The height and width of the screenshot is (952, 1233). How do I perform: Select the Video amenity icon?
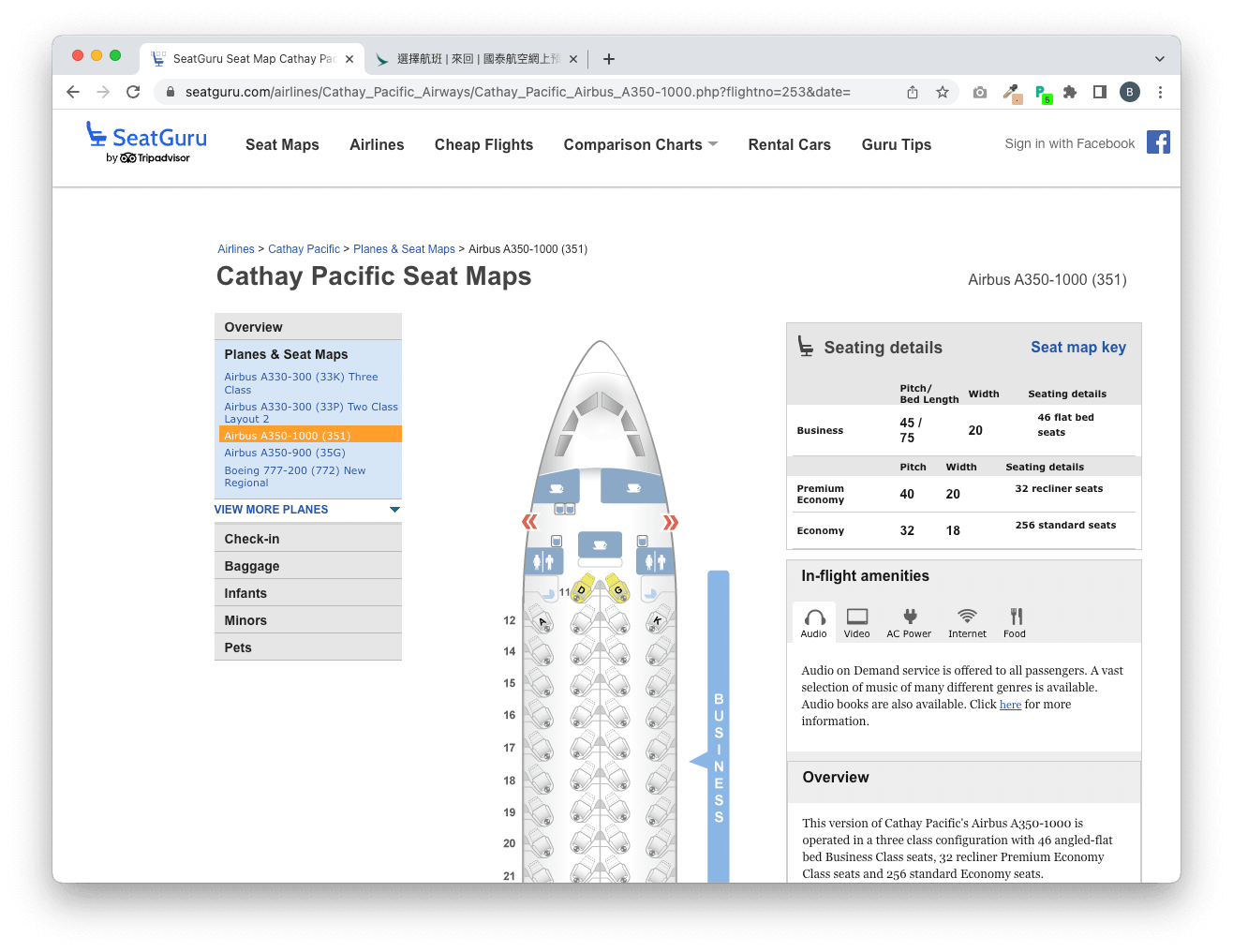pos(856,617)
